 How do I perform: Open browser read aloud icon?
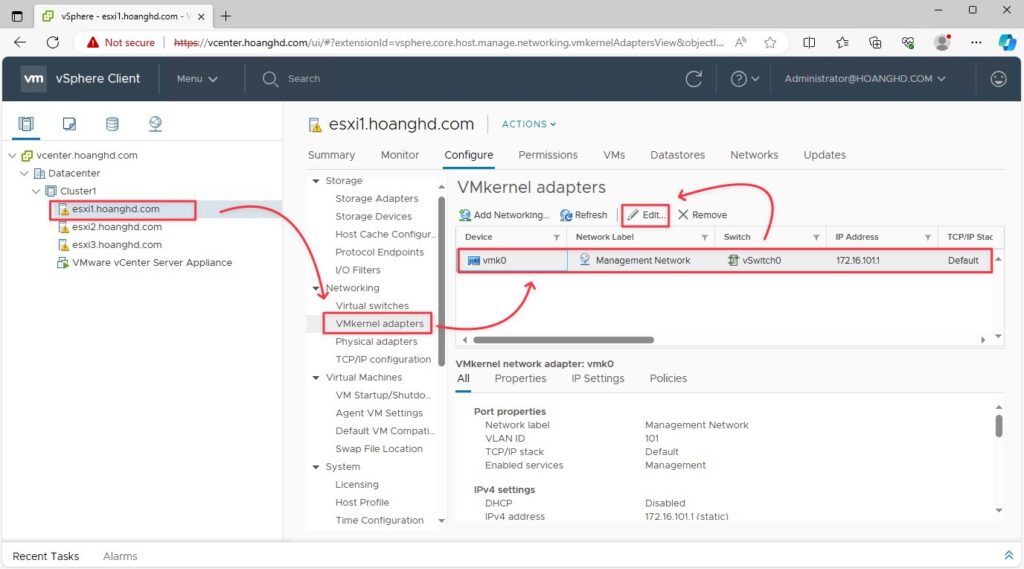pos(741,42)
